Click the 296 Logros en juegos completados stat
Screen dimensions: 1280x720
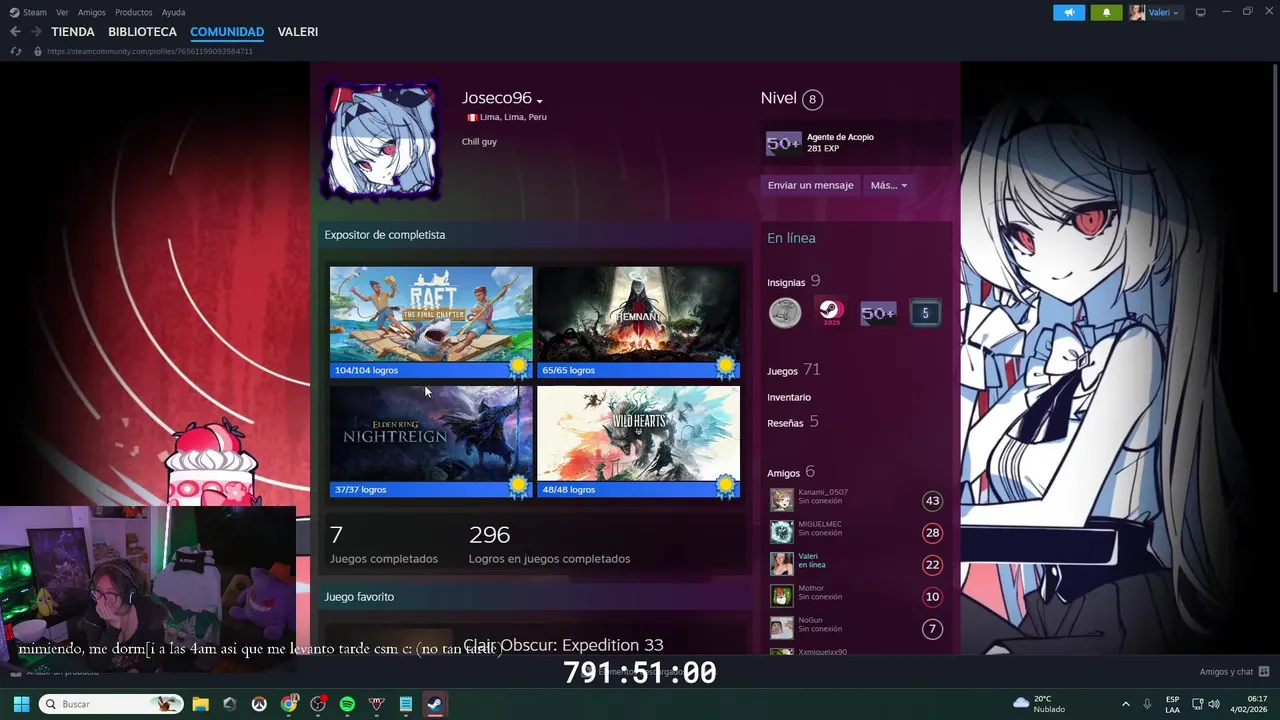[x=549, y=545]
